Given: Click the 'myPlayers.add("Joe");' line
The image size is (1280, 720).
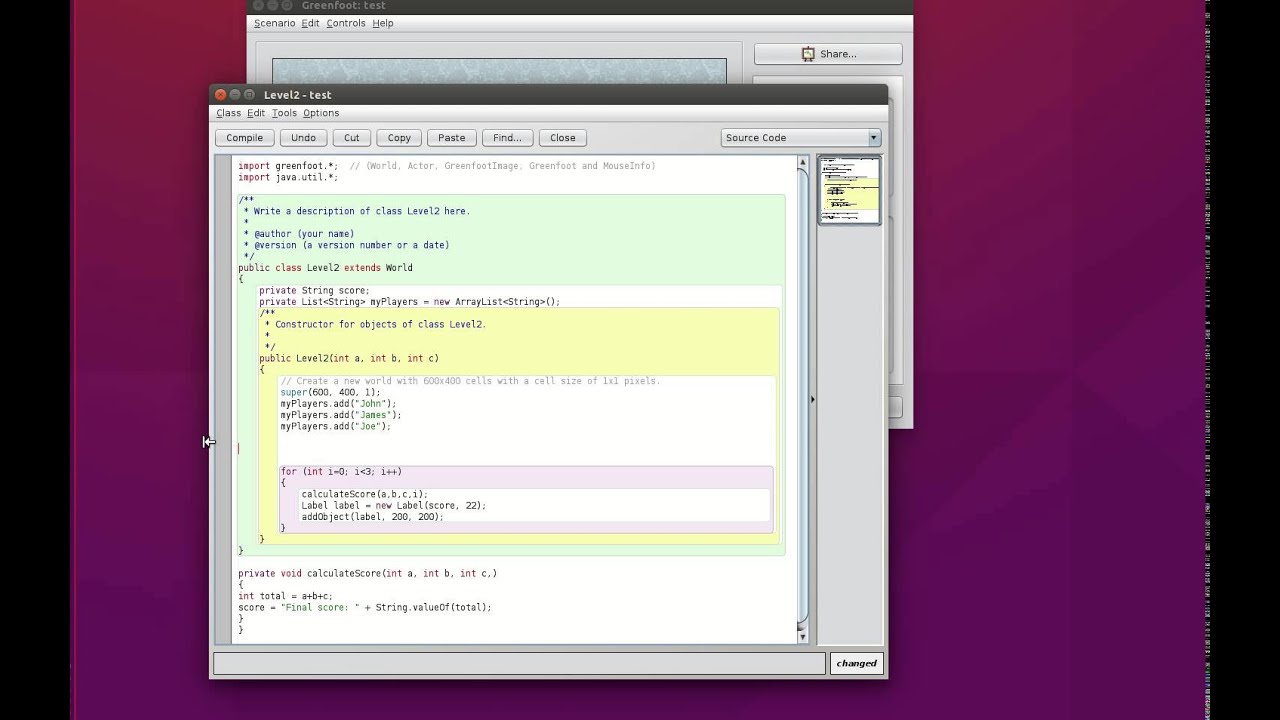Looking at the screenshot, I should [335, 426].
